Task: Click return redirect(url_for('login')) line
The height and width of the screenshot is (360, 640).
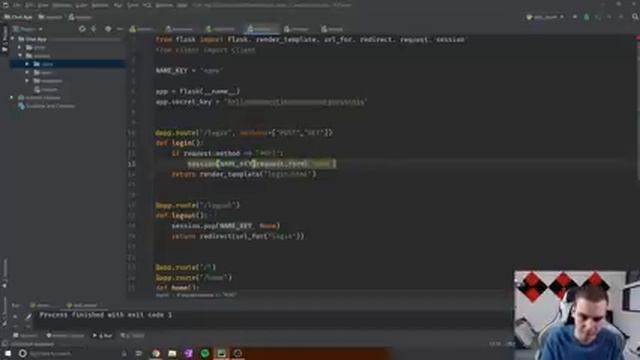Action: (238, 236)
